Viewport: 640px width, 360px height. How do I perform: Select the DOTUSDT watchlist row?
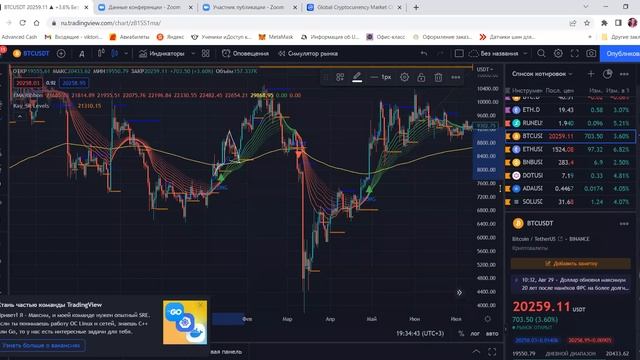point(570,176)
